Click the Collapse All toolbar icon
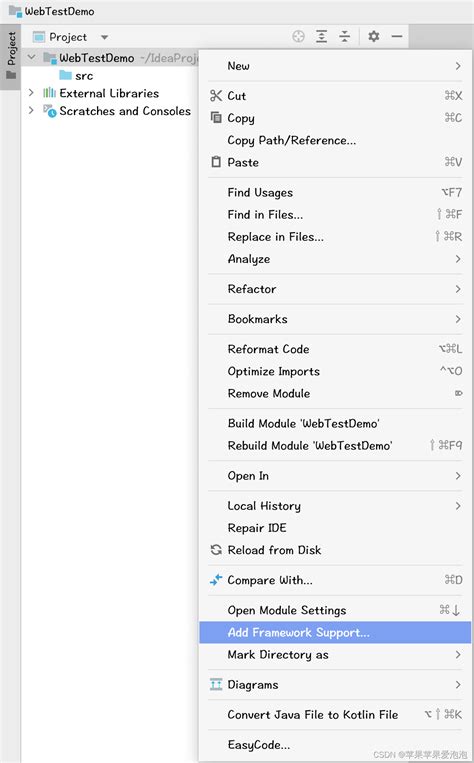The height and width of the screenshot is (763, 474). [x=345, y=36]
